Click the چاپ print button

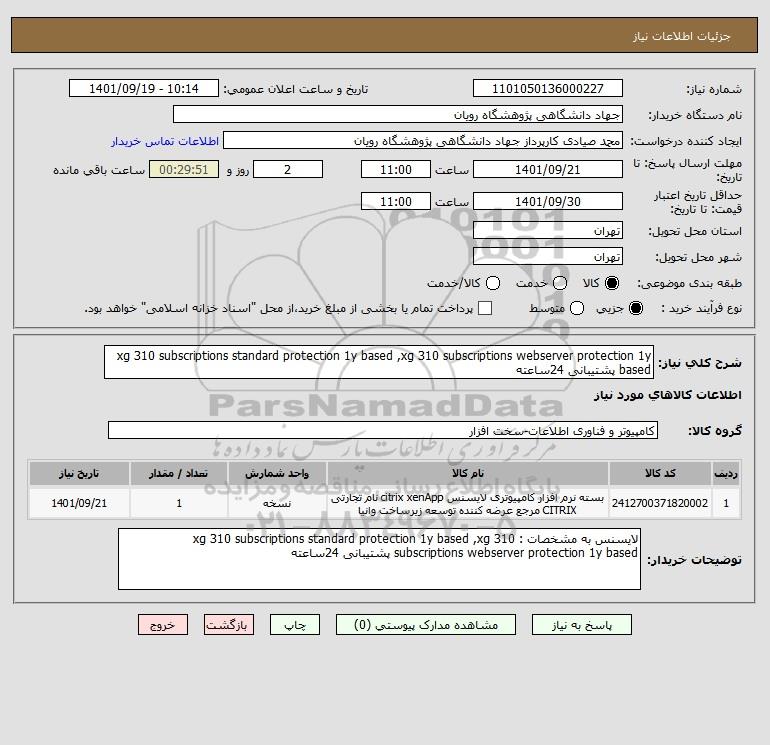(x=295, y=625)
